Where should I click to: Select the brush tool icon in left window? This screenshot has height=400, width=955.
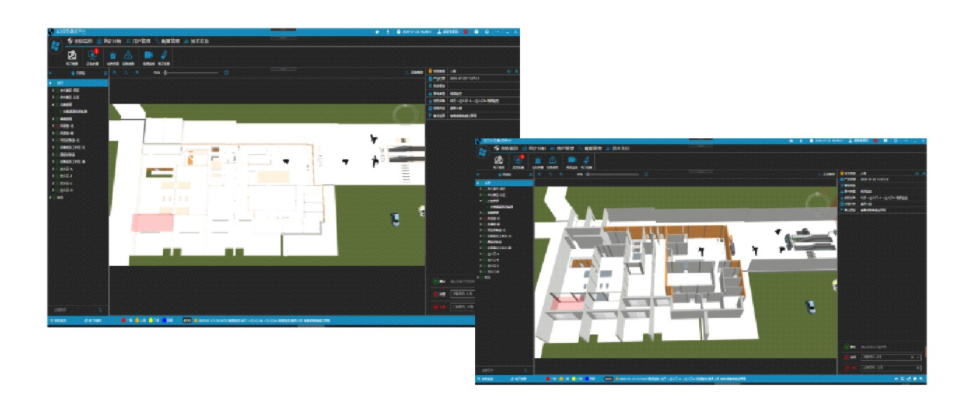pyautogui.click(x=163, y=55)
